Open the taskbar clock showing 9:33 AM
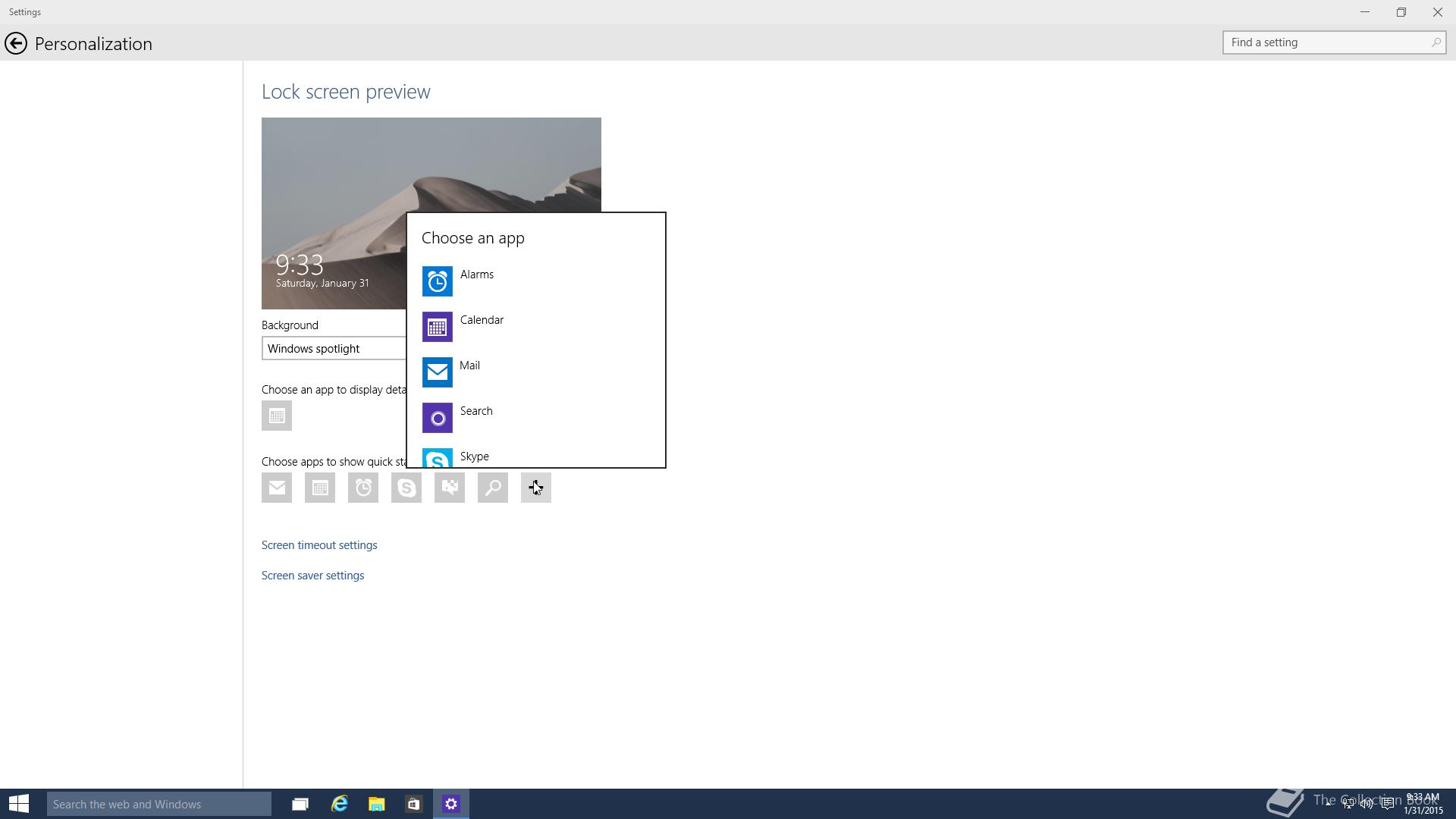The width and height of the screenshot is (1456, 819). coord(1423,804)
